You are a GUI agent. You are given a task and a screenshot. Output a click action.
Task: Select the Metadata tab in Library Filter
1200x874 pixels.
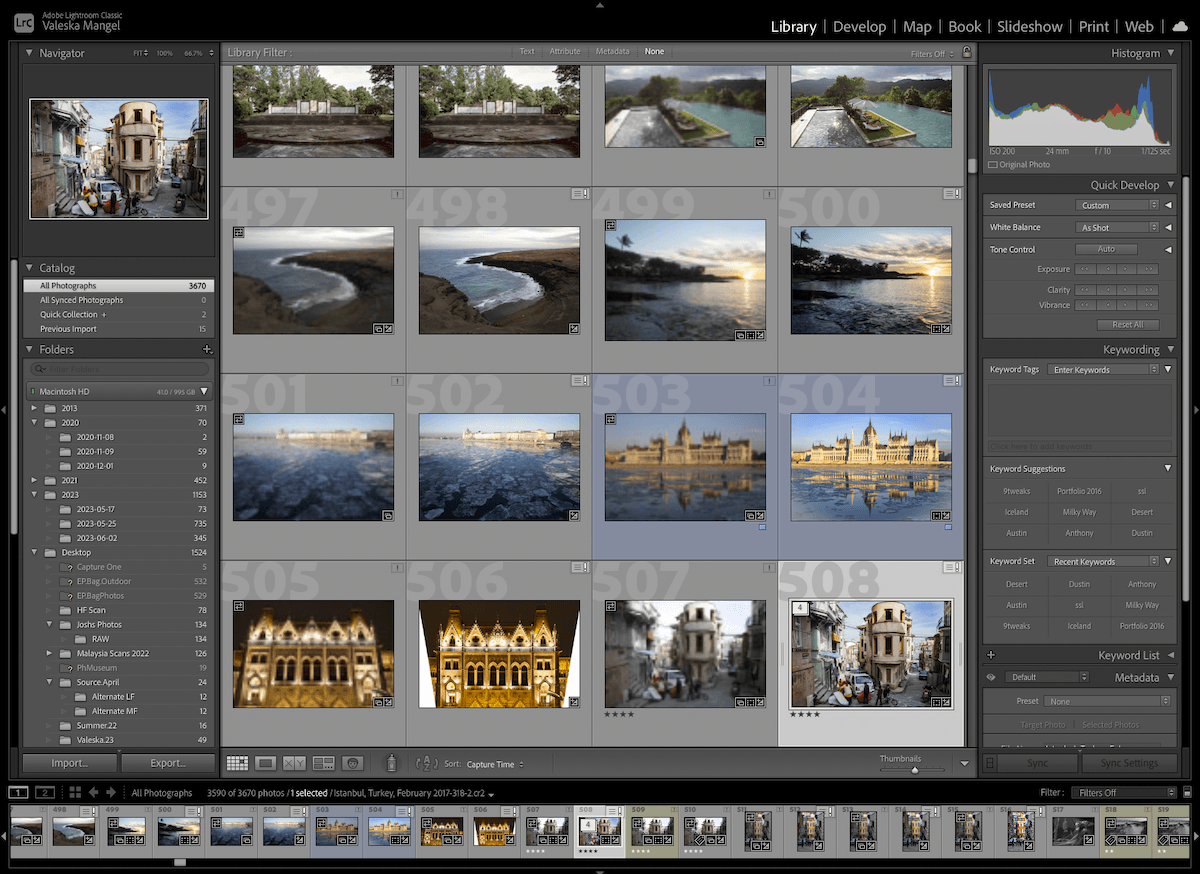tap(612, 51)
